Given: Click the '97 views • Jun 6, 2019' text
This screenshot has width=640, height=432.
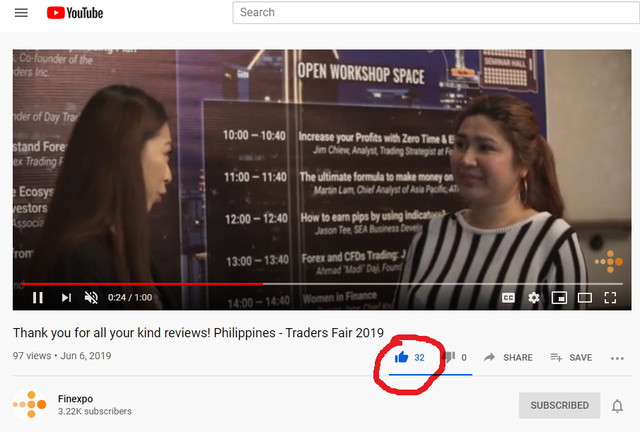Looking at the screenshot, I should click(62, 356).
